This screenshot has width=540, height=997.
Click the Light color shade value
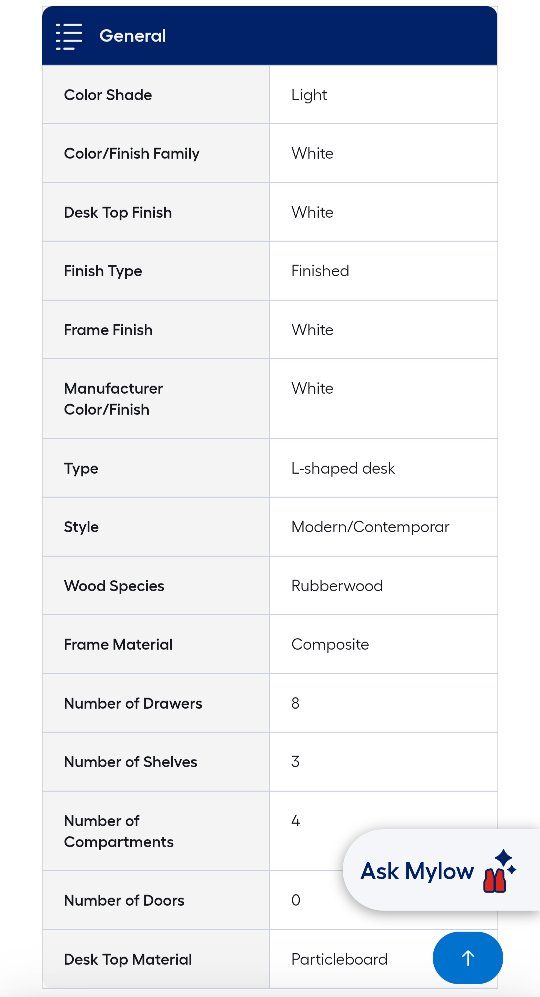tap(309, 95)
